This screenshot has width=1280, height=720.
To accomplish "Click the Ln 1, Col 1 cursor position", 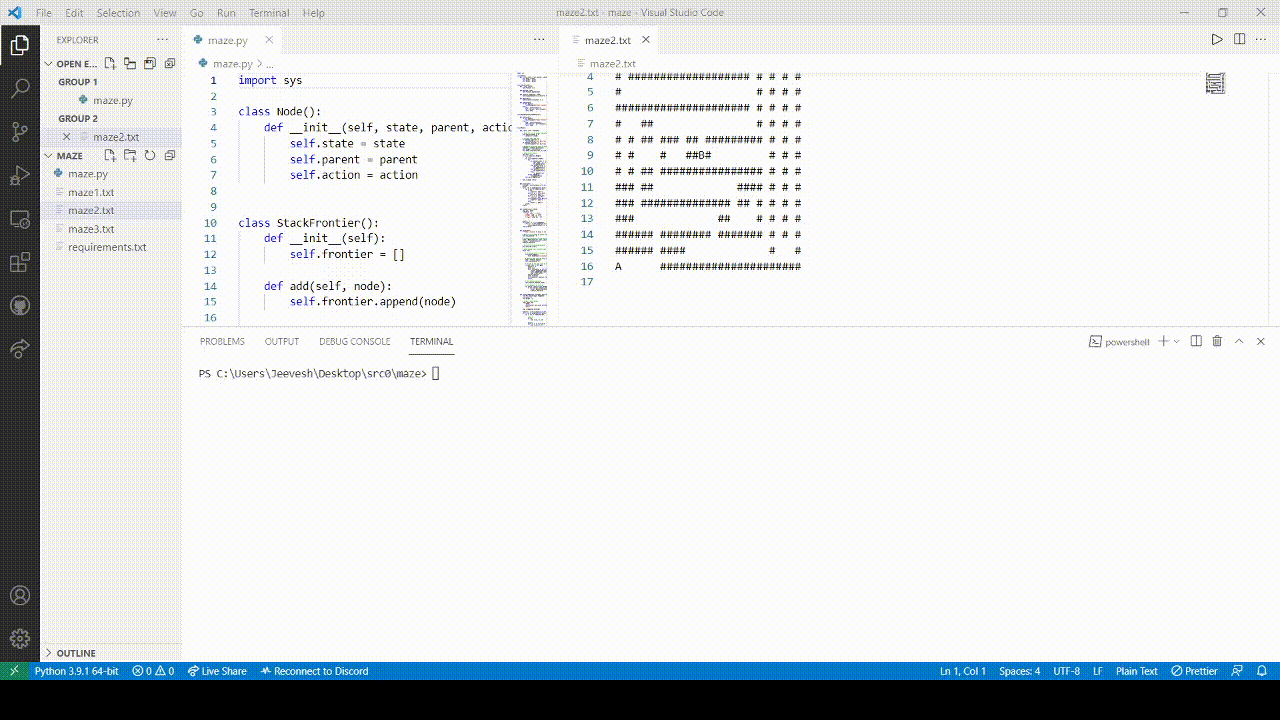I will (x=963, y=671).
